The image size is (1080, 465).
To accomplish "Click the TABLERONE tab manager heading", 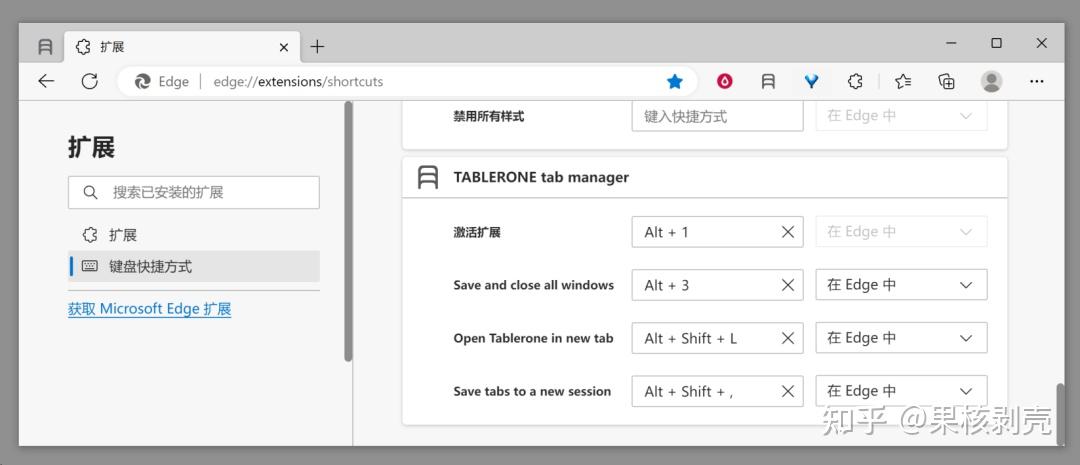I will coord(541,177).
